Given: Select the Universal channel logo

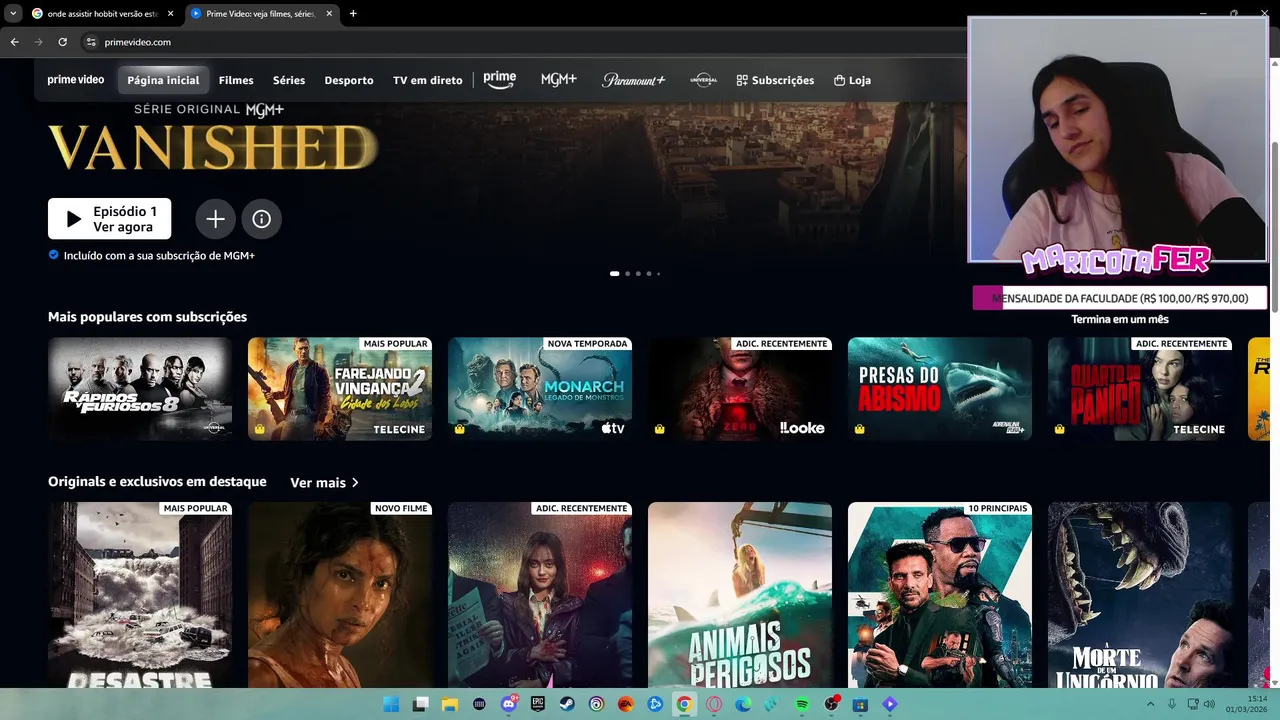Looking at the screenshot, I should [704, 80].
